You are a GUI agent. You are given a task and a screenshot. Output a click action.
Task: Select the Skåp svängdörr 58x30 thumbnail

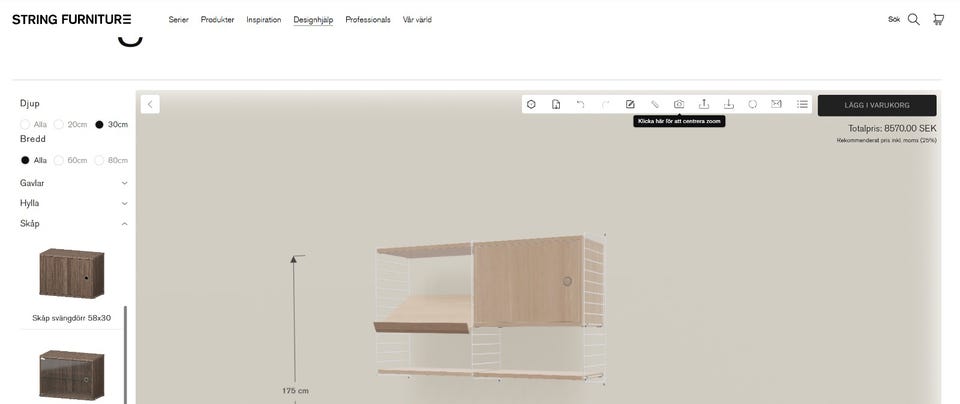coord(72,273)
